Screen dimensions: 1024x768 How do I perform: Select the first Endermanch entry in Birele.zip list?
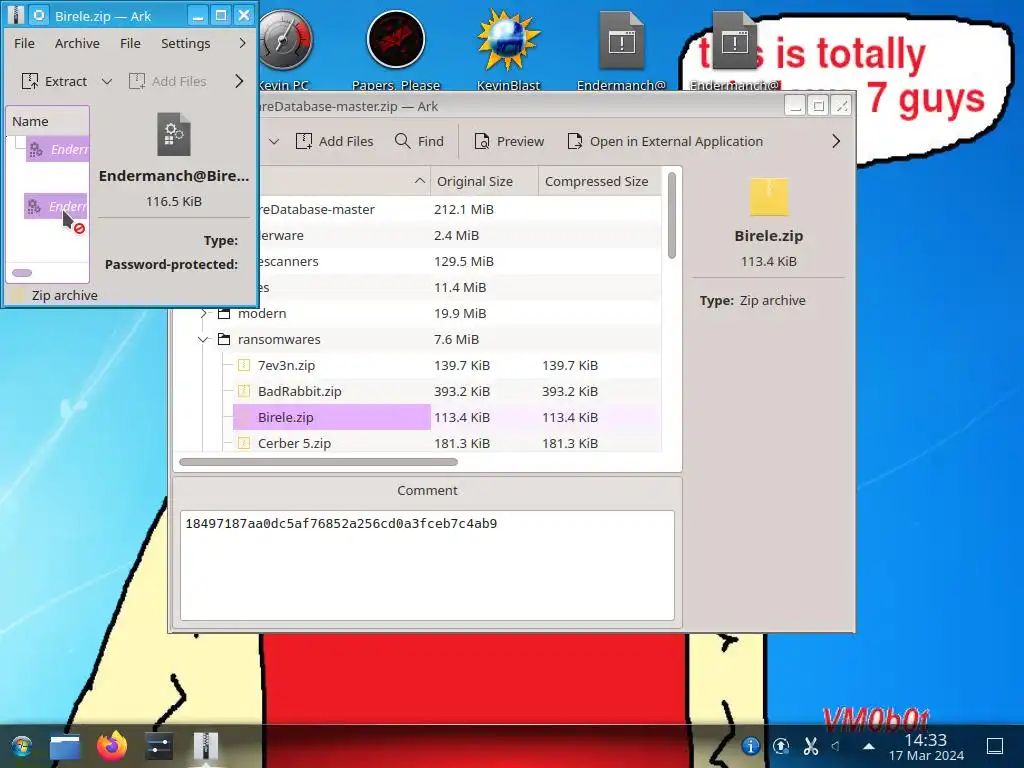coord(57,150)
